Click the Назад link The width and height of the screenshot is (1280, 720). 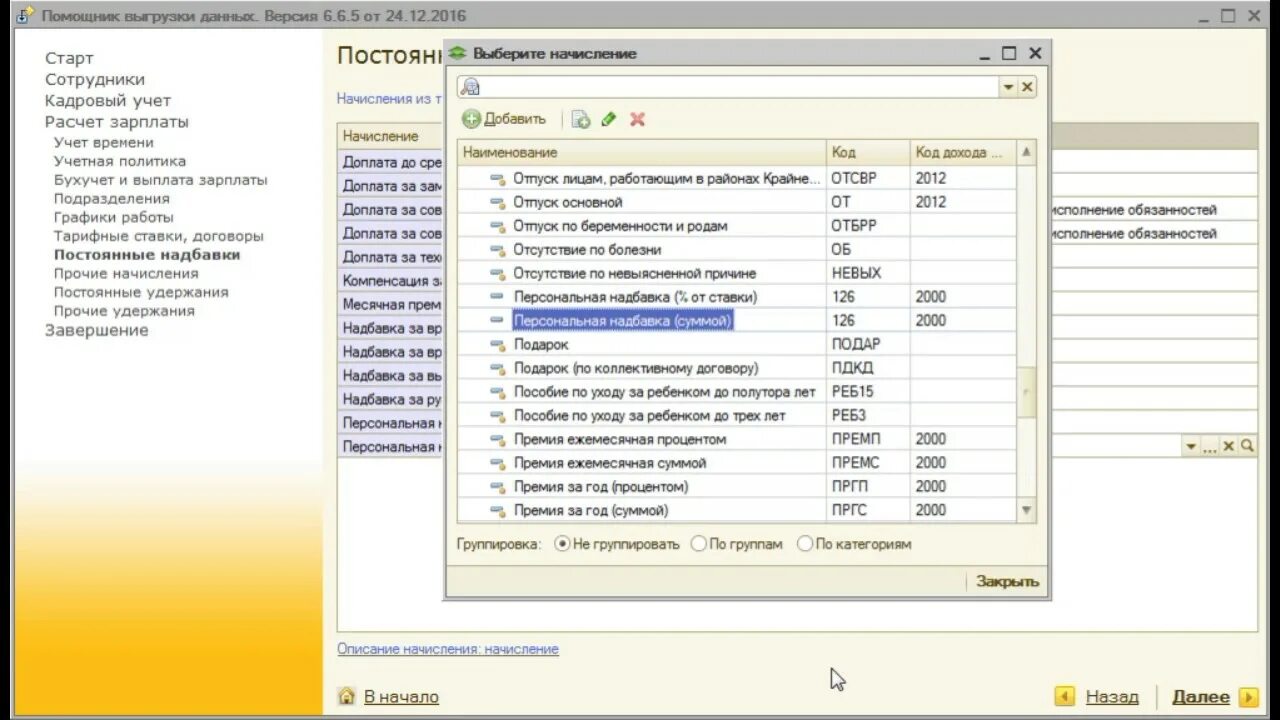(x=1112, y=696)
